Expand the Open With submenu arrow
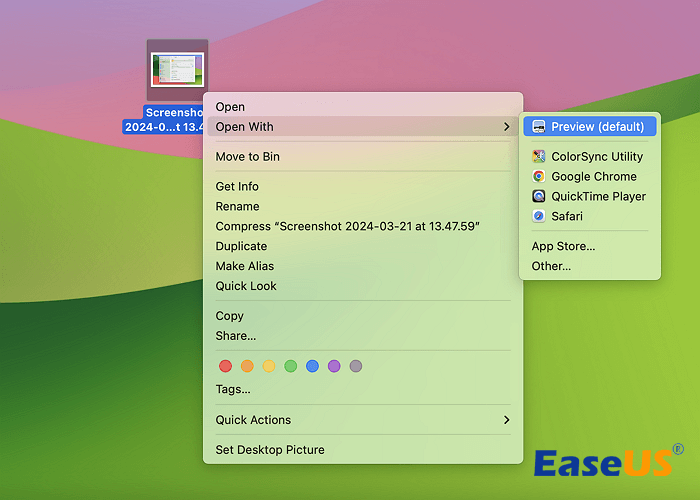 pyautogui.click(x=506, y=127)
